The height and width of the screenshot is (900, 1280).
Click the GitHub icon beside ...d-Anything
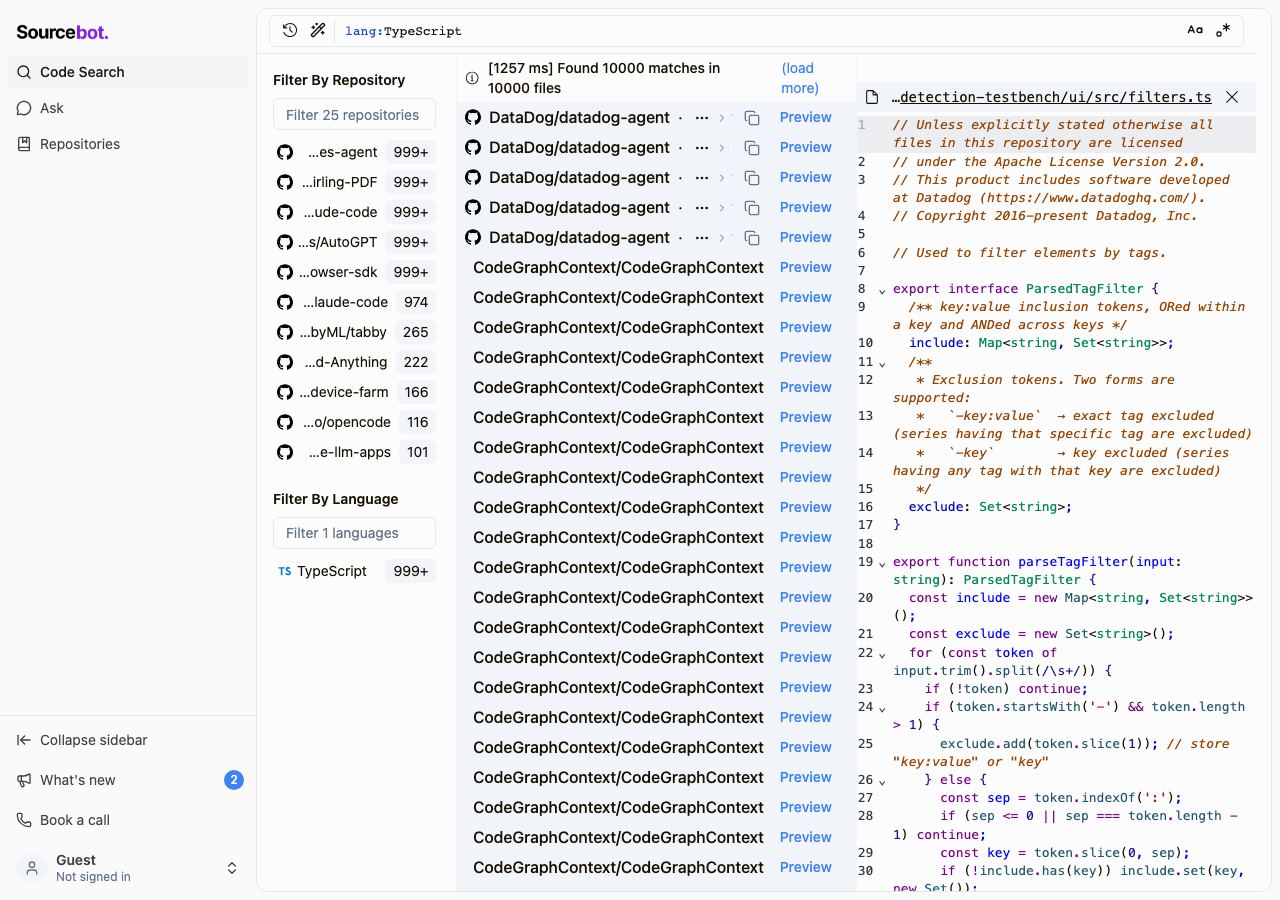(285, 362)
